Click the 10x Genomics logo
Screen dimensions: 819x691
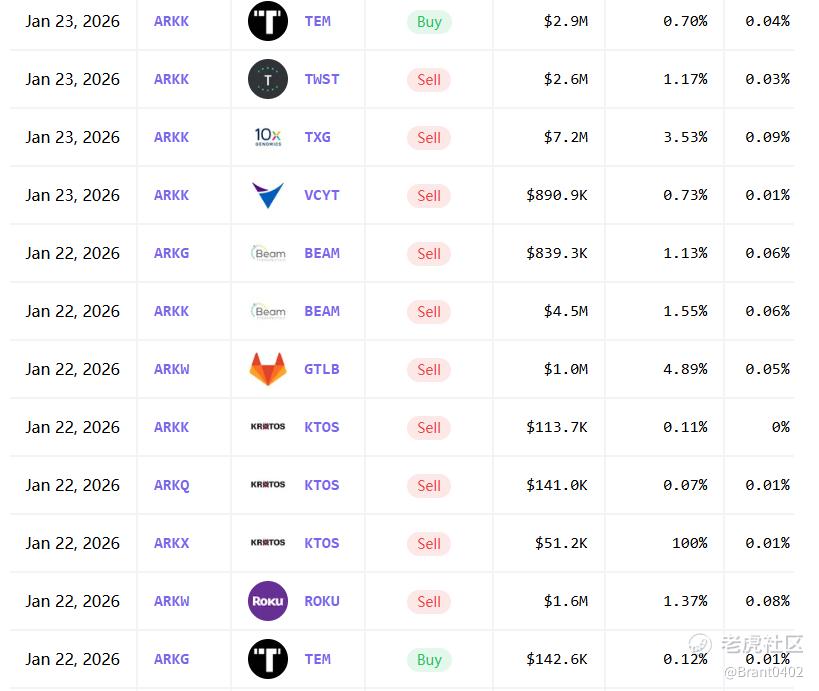(268, 137)
